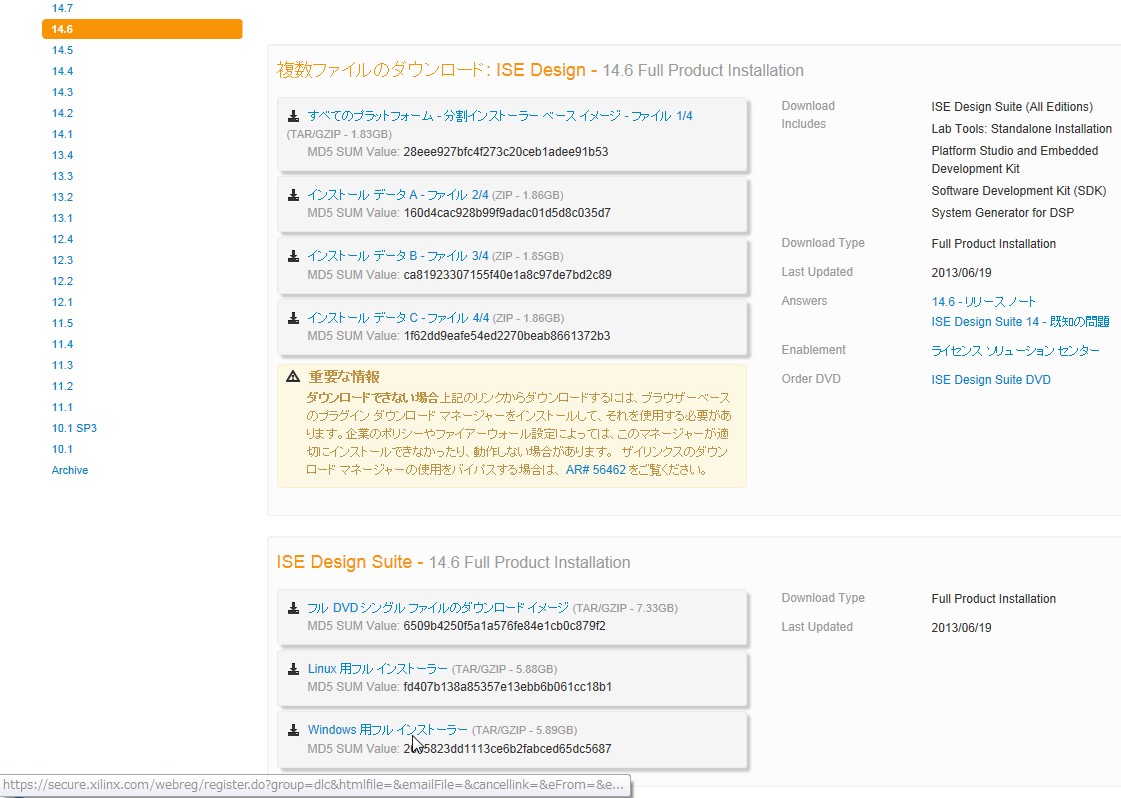This screenshot has height=798, width=1121.
Task: Open version 13.2 downloads
Action: click(x=62, y=197)
